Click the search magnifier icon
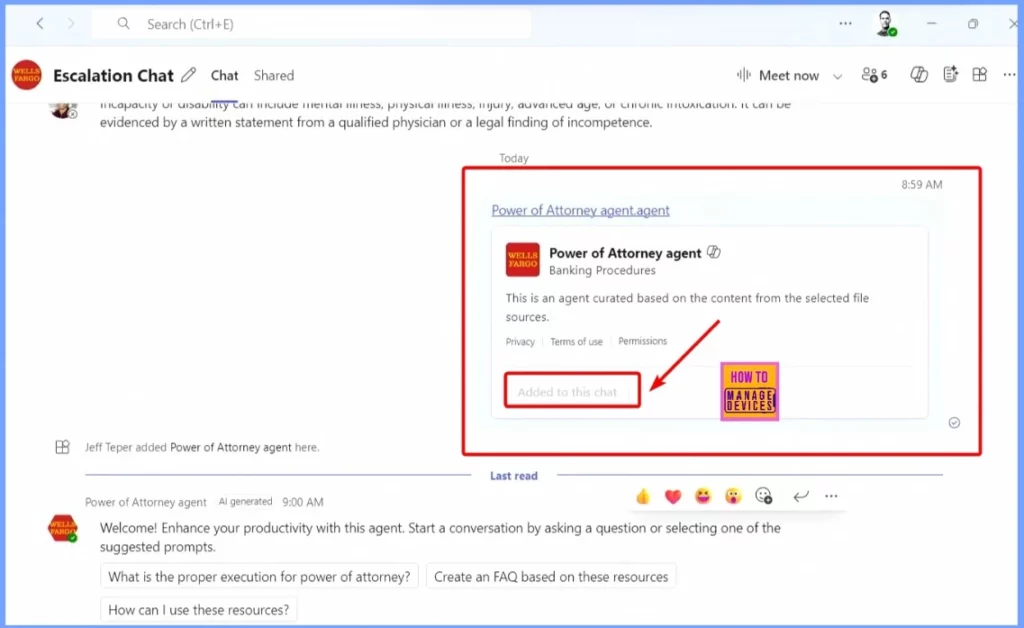 pyautogui.click(x=123, y=24)
